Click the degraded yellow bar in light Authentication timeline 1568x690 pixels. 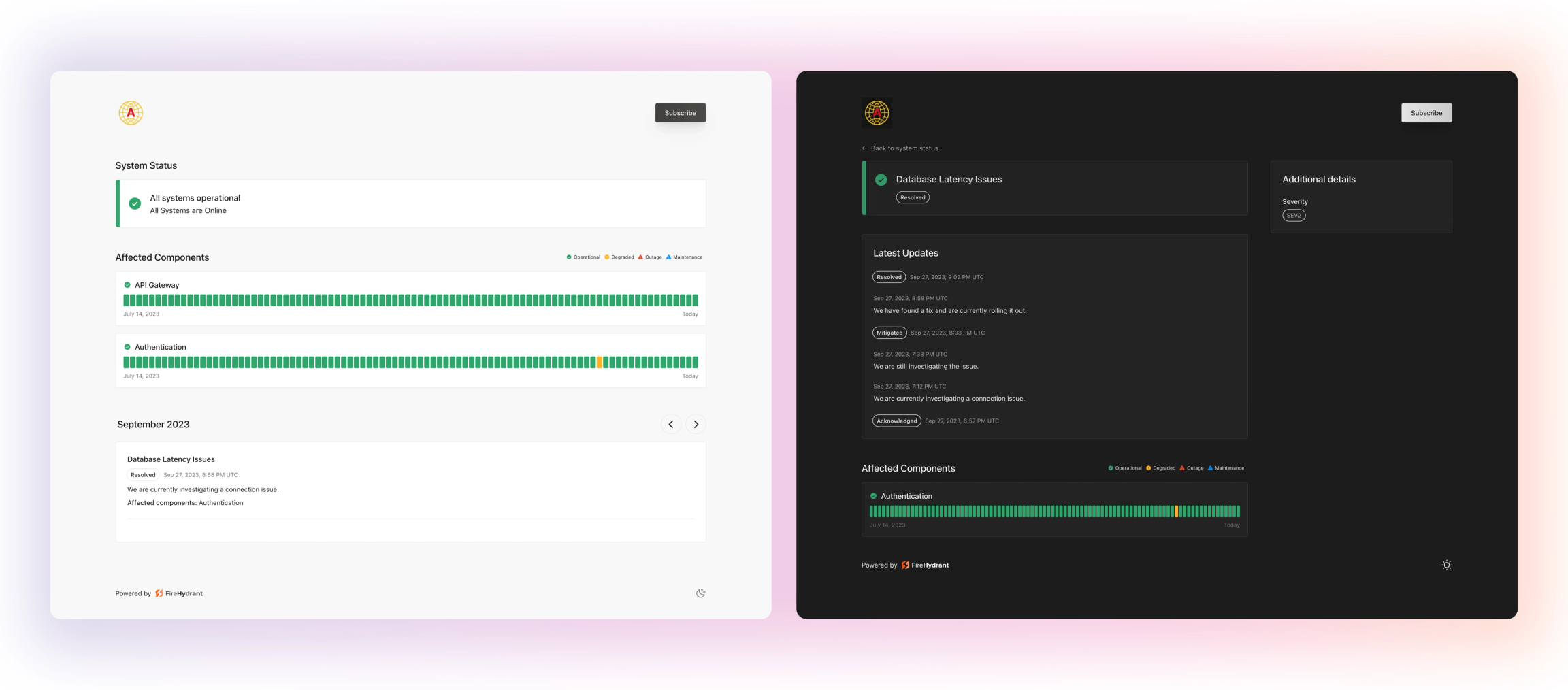pyautogui.click(x=600, y=362)
